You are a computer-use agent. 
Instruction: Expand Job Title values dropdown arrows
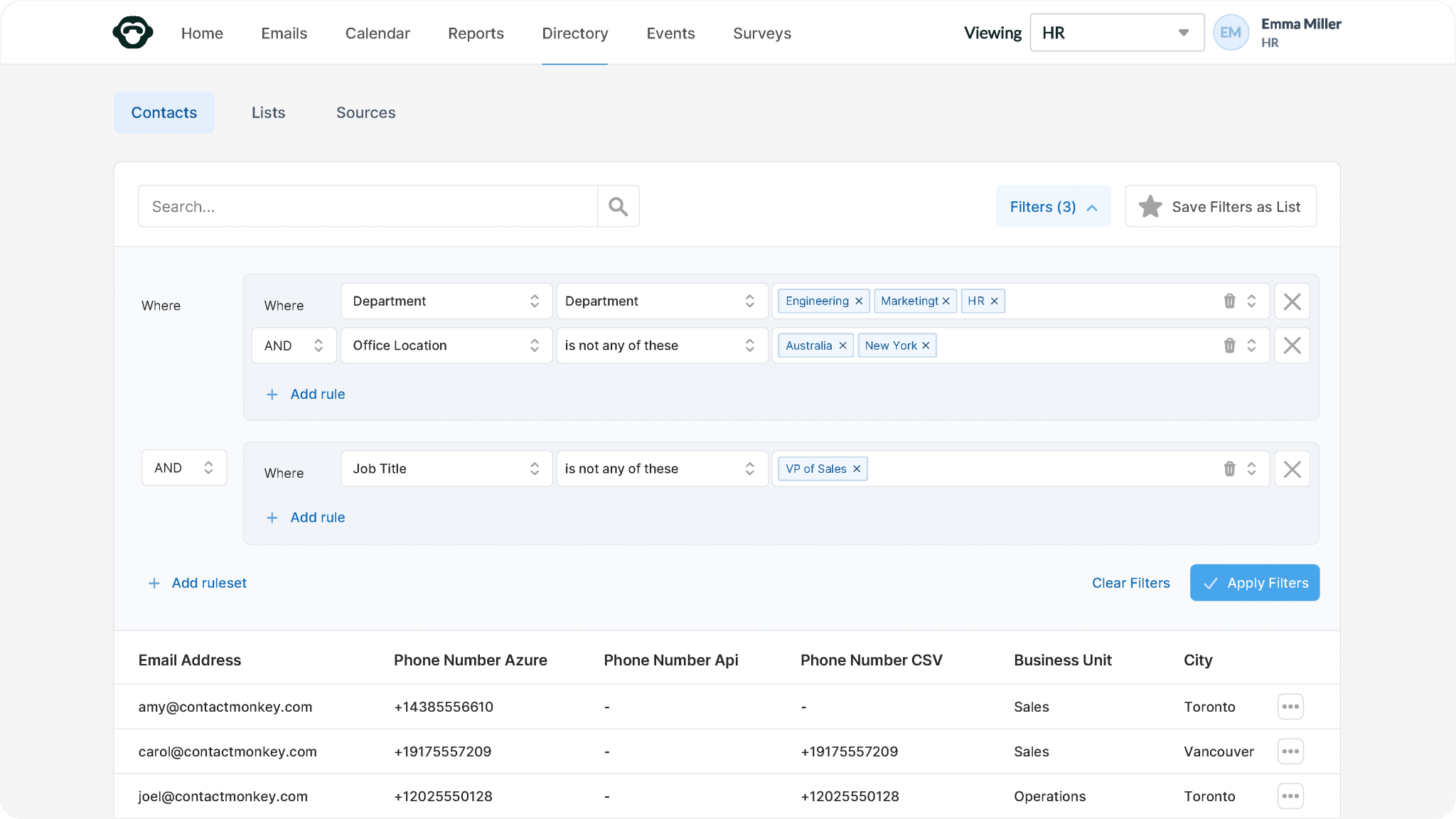click(x=1251, y=469)
